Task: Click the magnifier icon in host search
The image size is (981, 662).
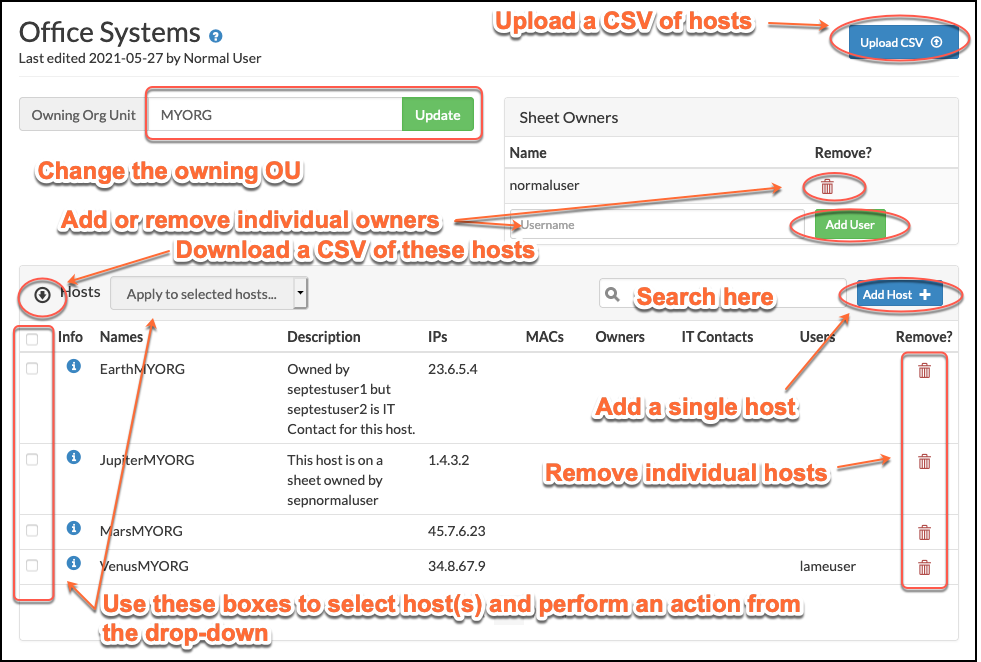Action: coord(612,294)
